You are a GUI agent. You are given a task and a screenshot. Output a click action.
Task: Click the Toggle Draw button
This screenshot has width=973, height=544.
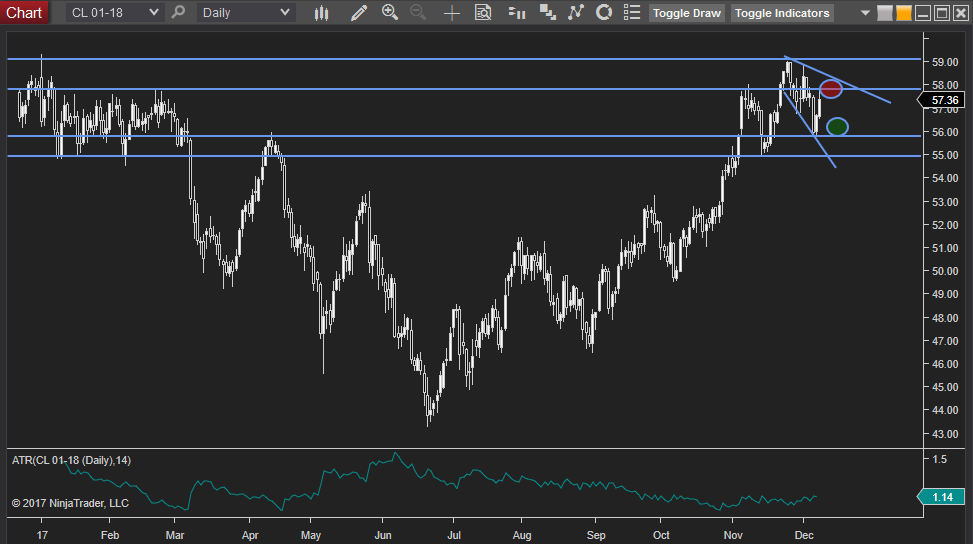[x=686, y=13]
